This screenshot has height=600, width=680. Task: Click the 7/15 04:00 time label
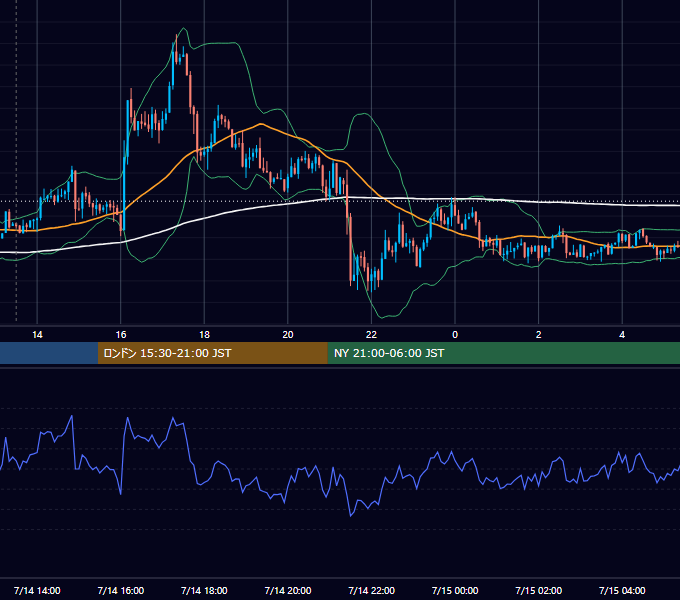click(x=622, y=590)
